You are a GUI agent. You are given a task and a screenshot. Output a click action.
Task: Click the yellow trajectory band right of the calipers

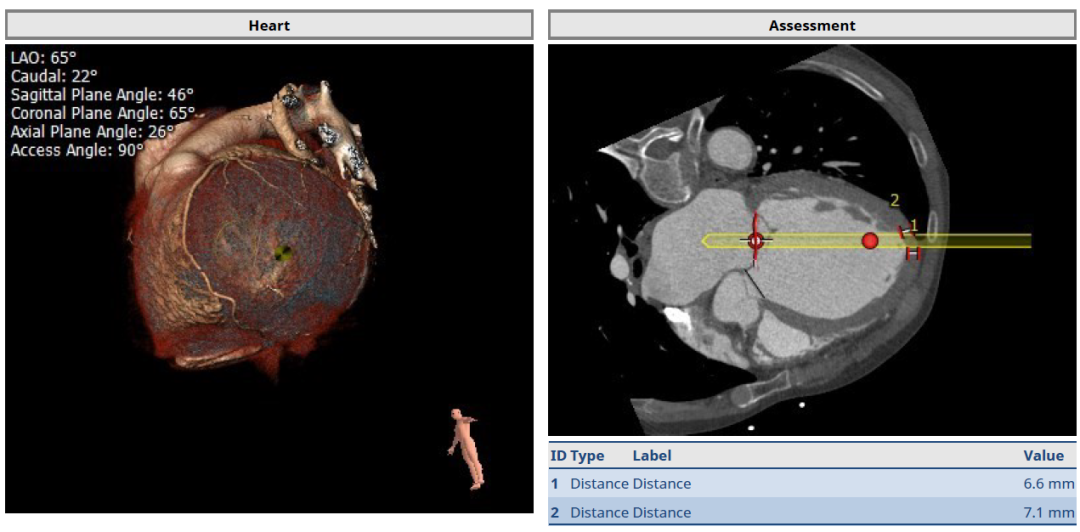[x=980, y=241]
